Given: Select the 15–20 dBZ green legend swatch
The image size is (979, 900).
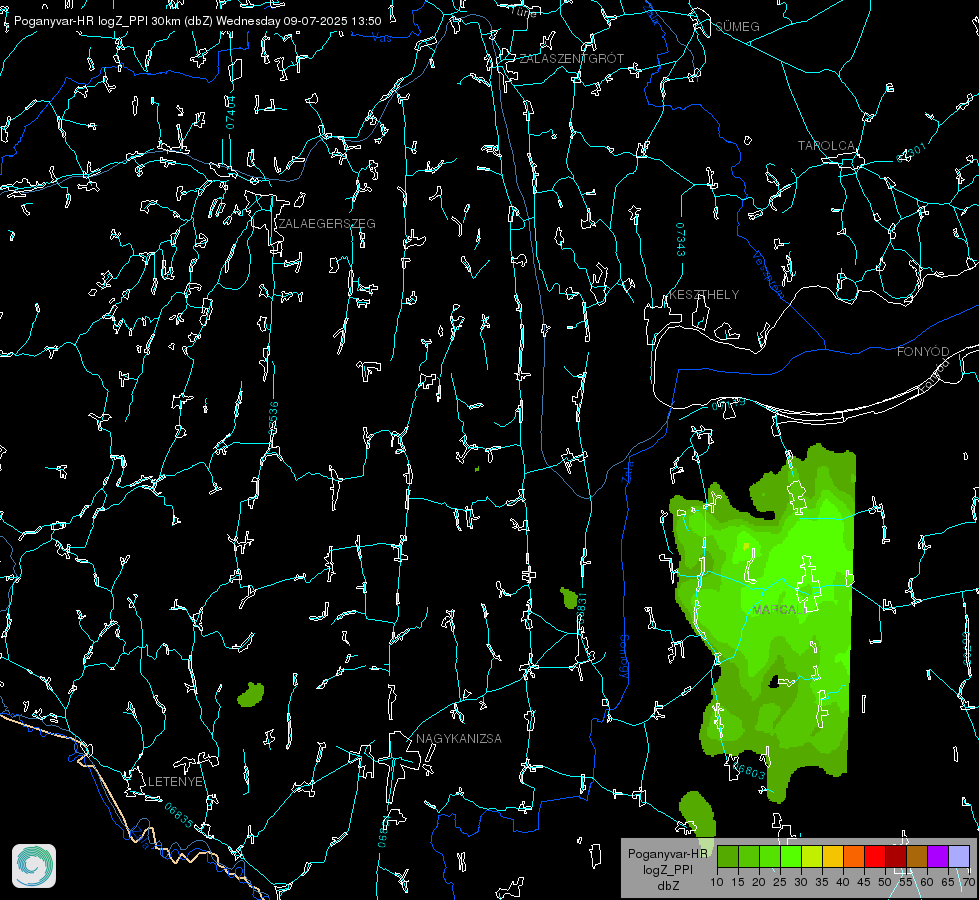Looking at the screenshot, I should click(749, 856).
